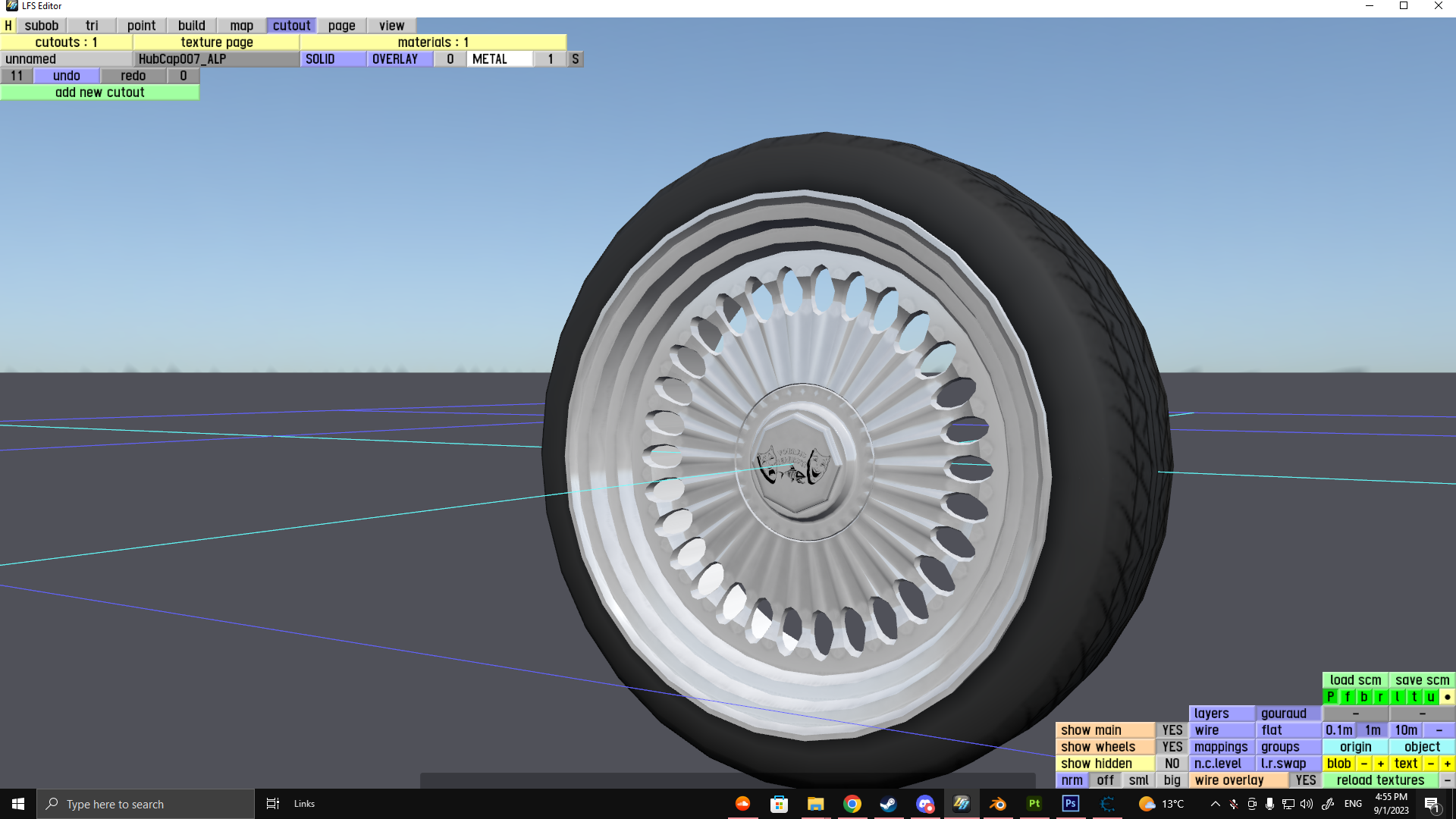
Task: Switch to the map tab
Action: [241, 26]
